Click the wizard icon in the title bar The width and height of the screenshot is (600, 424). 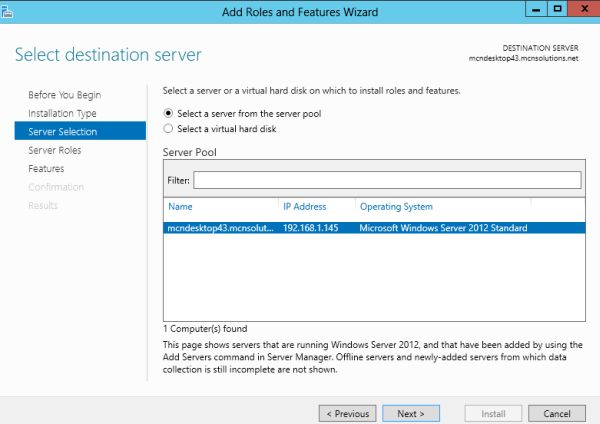point(9,10)
